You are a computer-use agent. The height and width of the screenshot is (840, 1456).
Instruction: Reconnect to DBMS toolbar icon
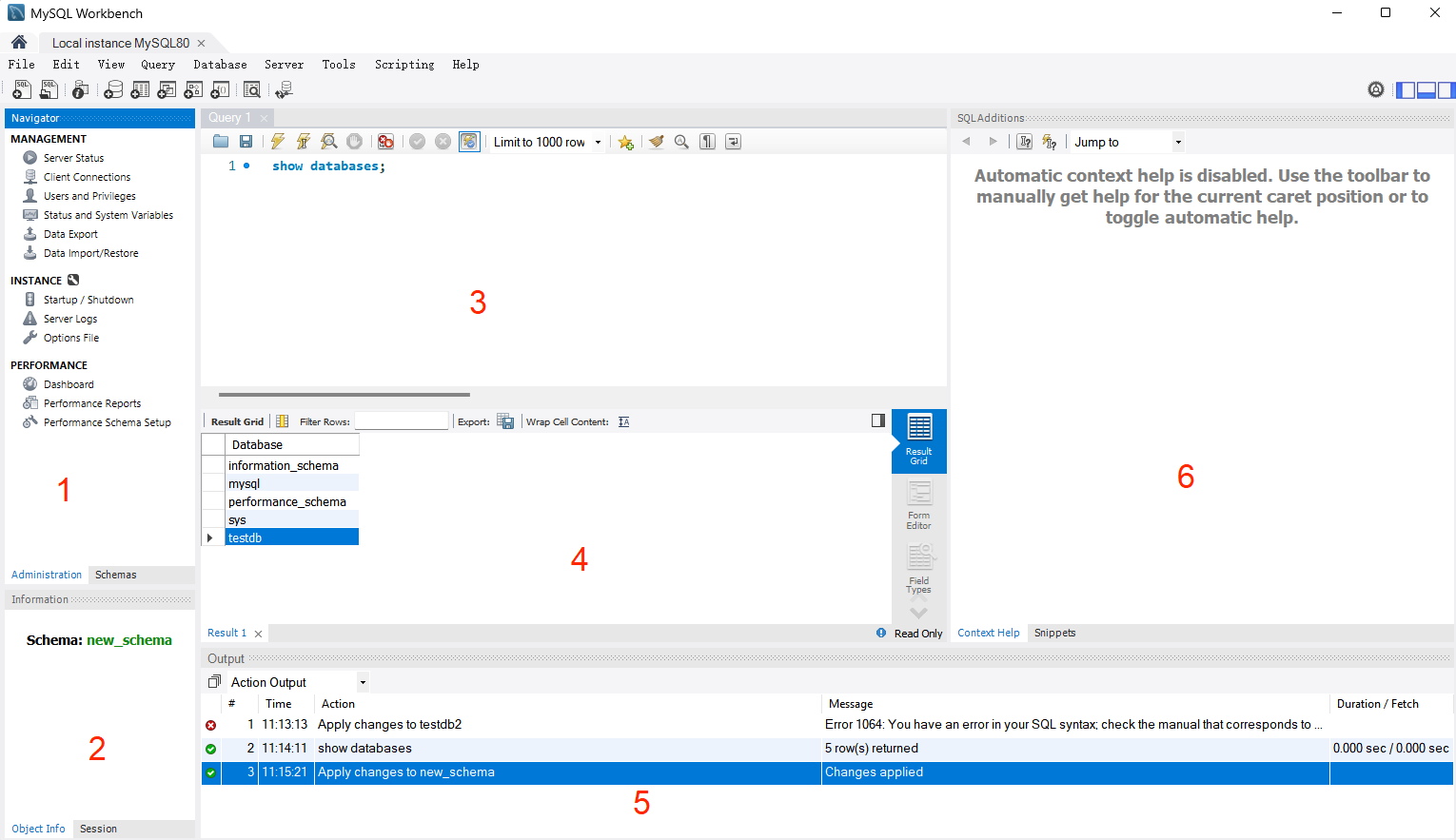[284, 89]
